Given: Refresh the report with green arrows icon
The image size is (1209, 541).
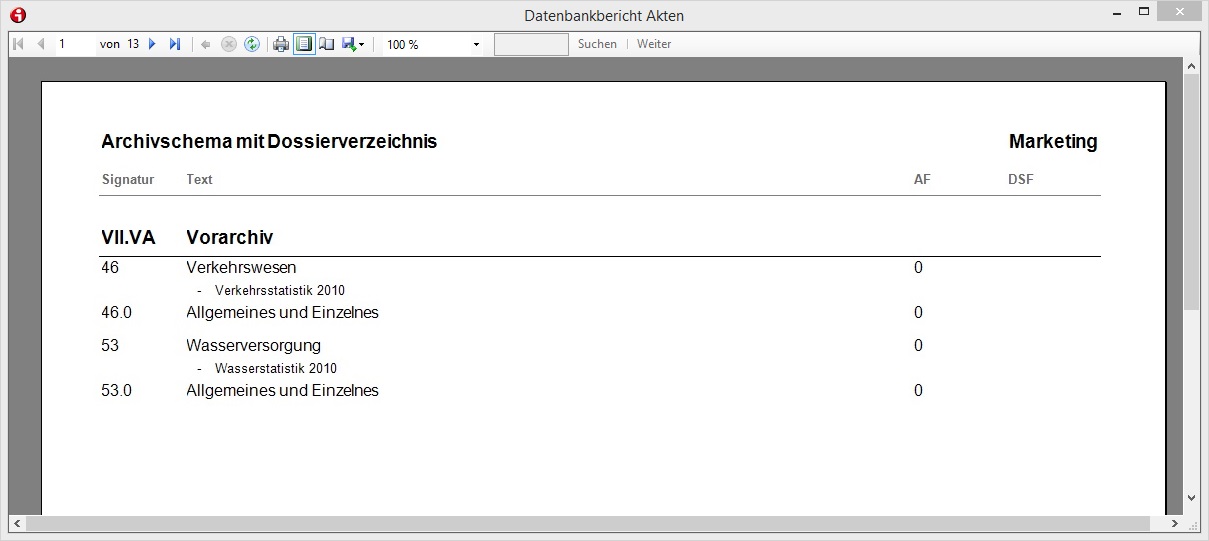Looking at the screenshot, I should click(x=252, y=44).
